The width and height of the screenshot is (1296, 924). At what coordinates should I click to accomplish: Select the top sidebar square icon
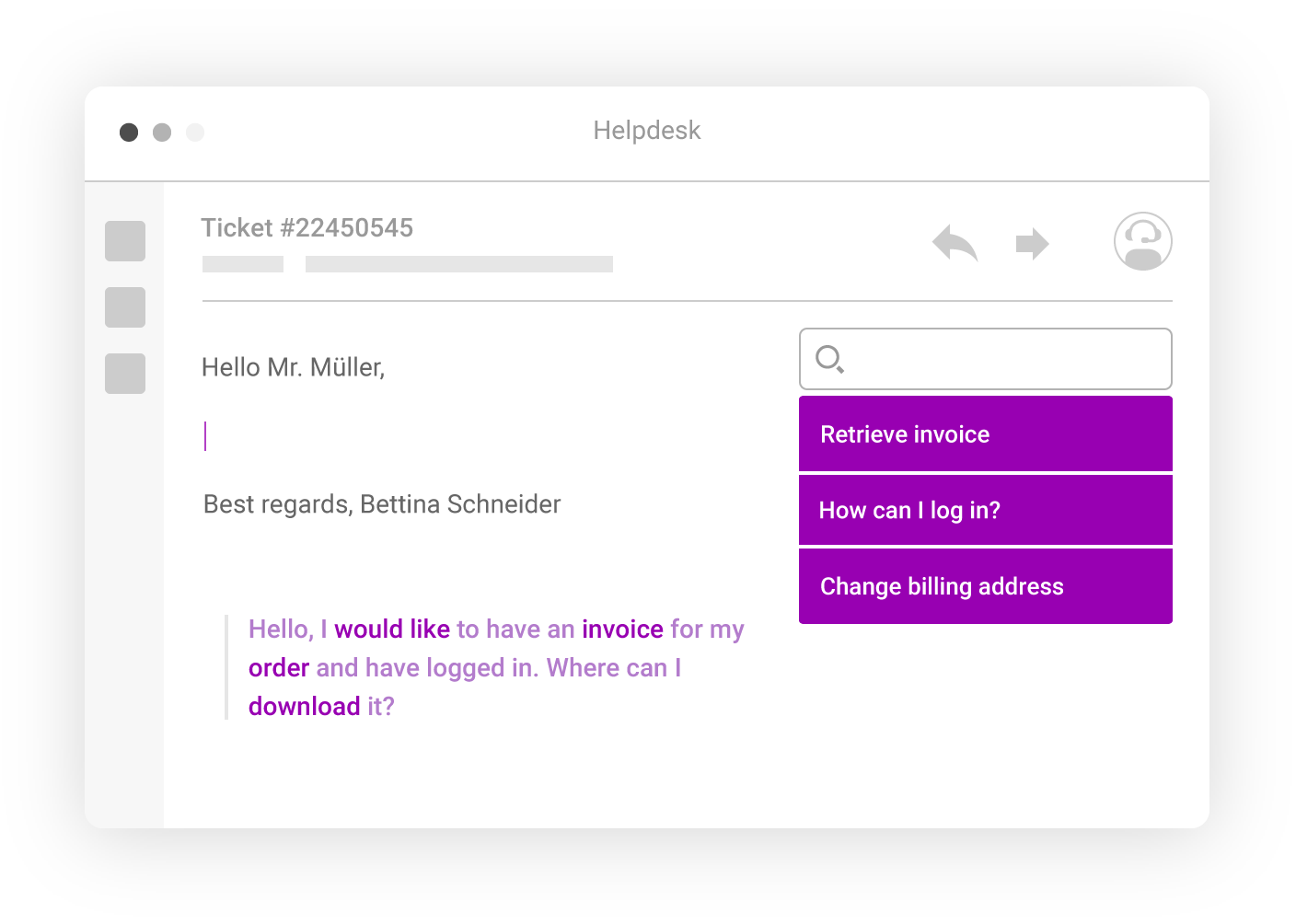tap(125, 241)
